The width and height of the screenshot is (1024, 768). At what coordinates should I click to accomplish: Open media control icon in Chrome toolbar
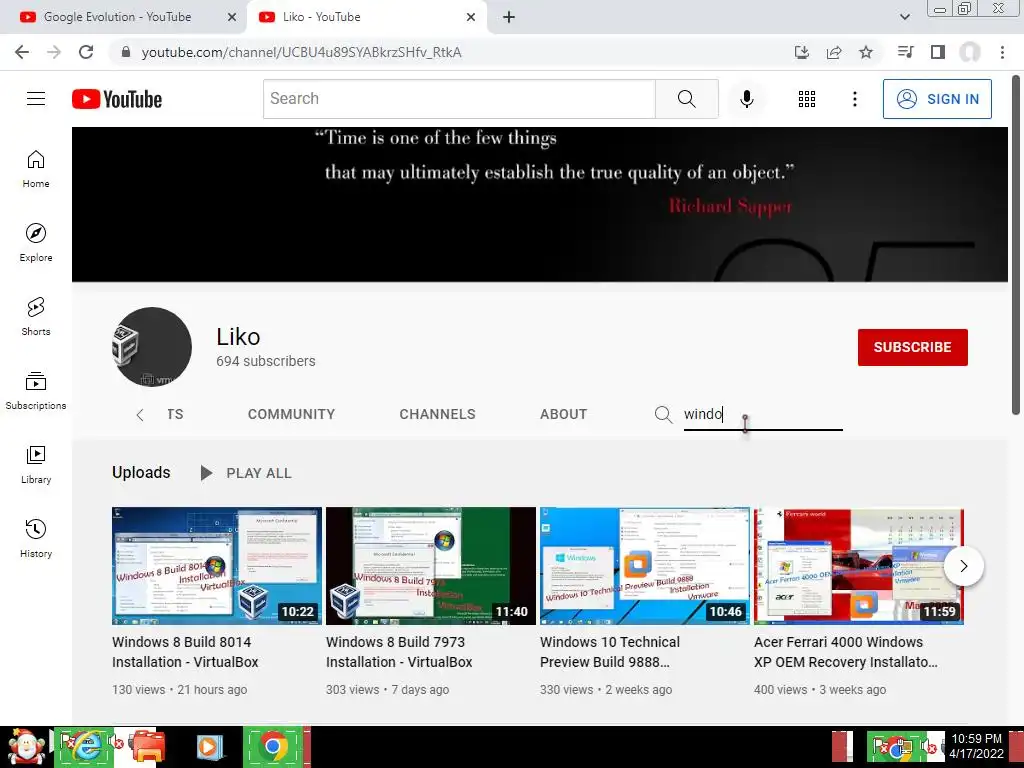click(906, 52)
